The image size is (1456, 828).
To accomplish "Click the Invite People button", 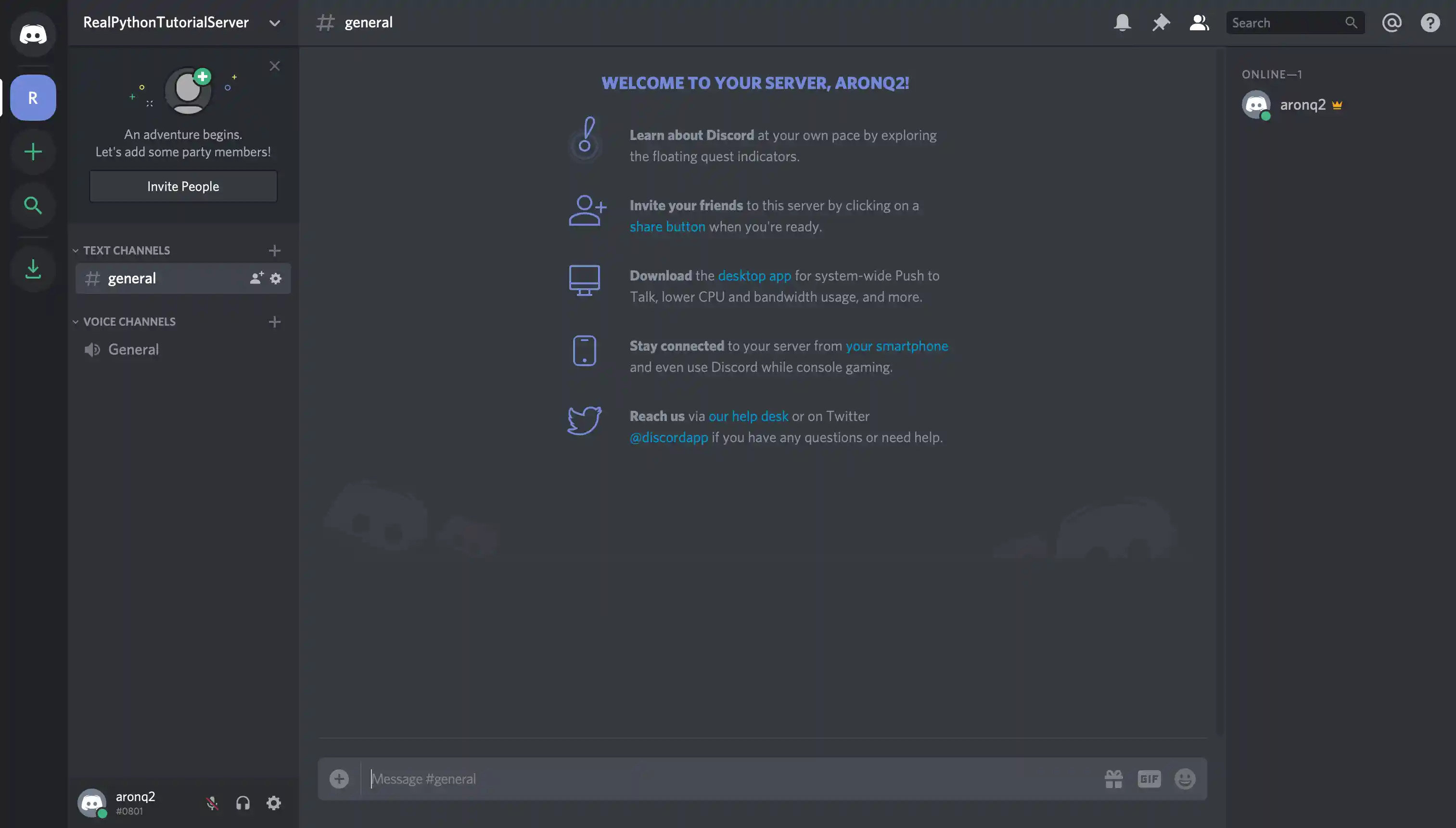I will pos(183,186).
